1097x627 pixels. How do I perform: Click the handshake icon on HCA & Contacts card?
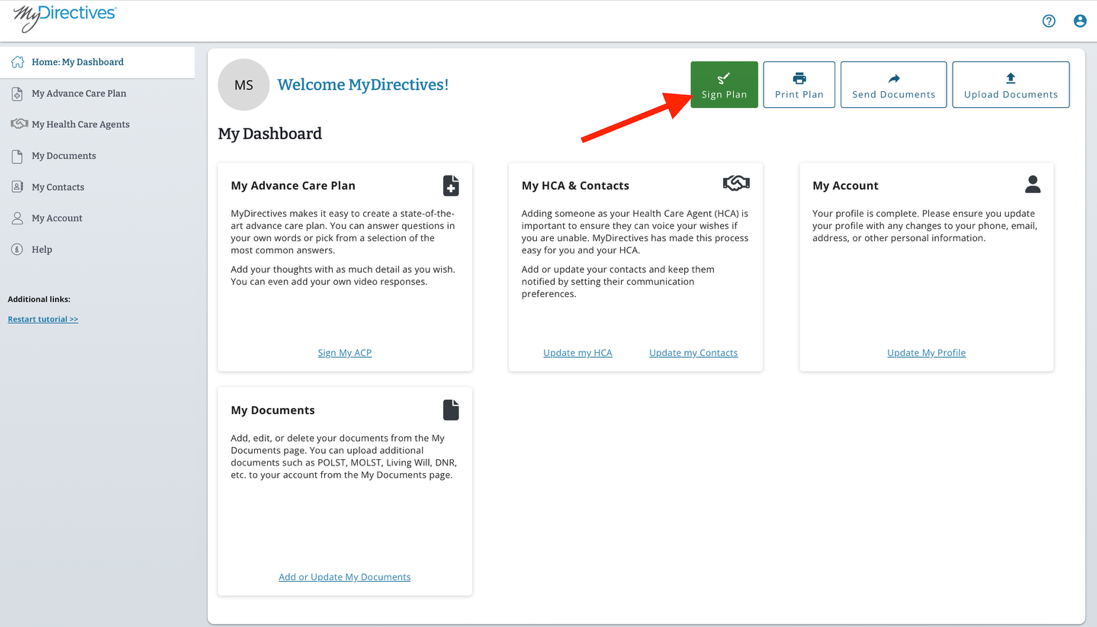click(736, 183)
